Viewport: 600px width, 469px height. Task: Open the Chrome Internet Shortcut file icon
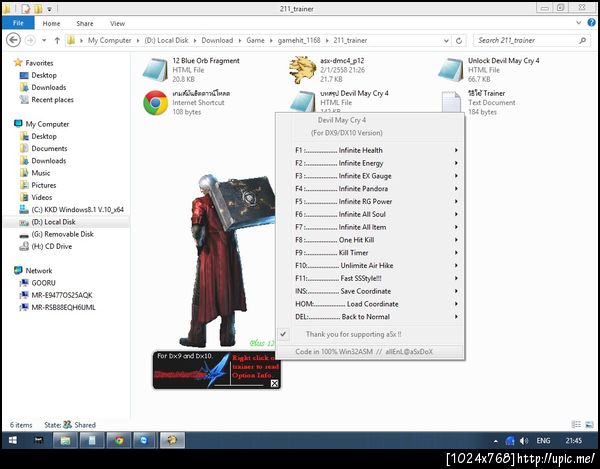click(x=155, y=103)
